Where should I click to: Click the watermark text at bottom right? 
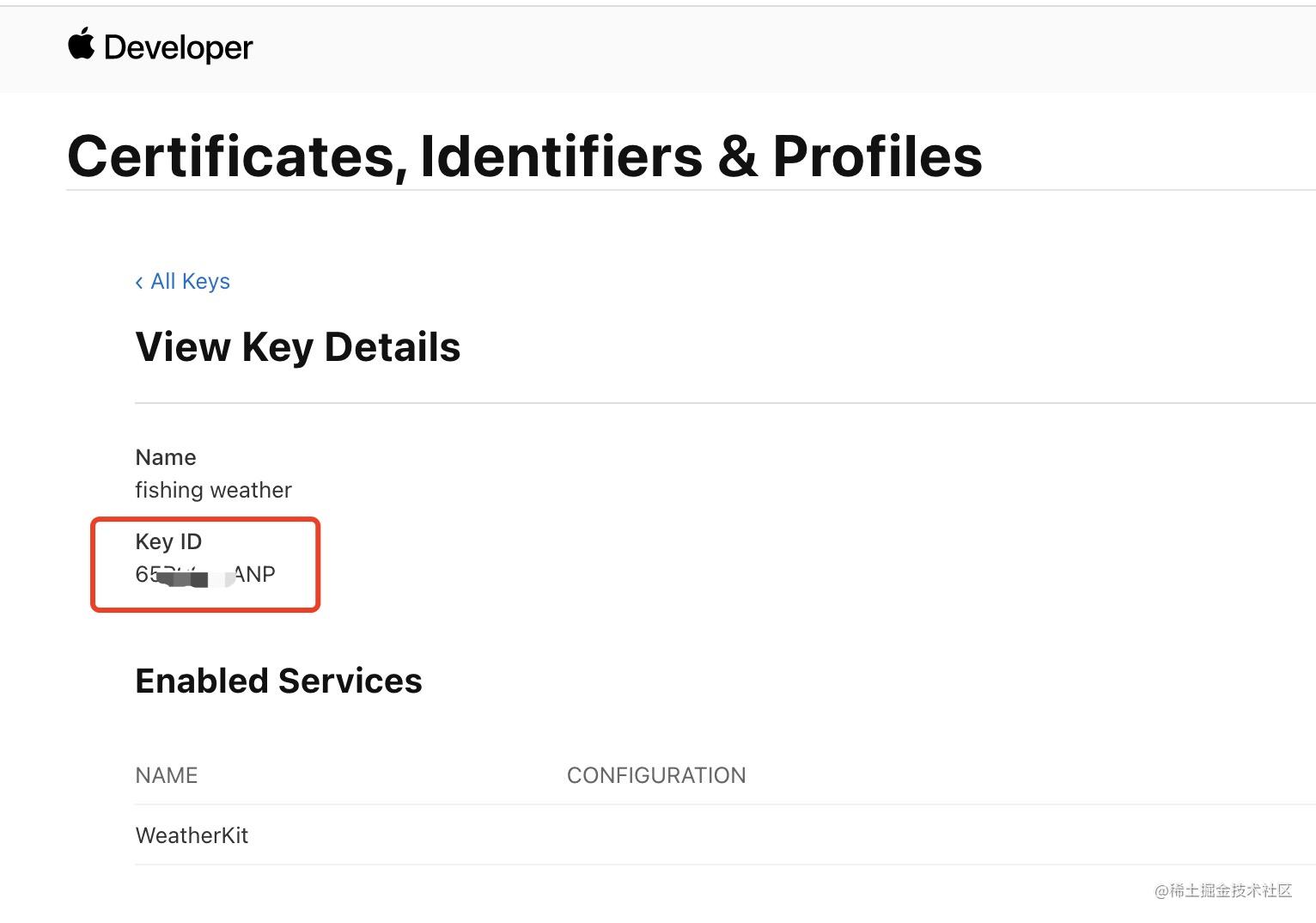[x=1223, y=890]
